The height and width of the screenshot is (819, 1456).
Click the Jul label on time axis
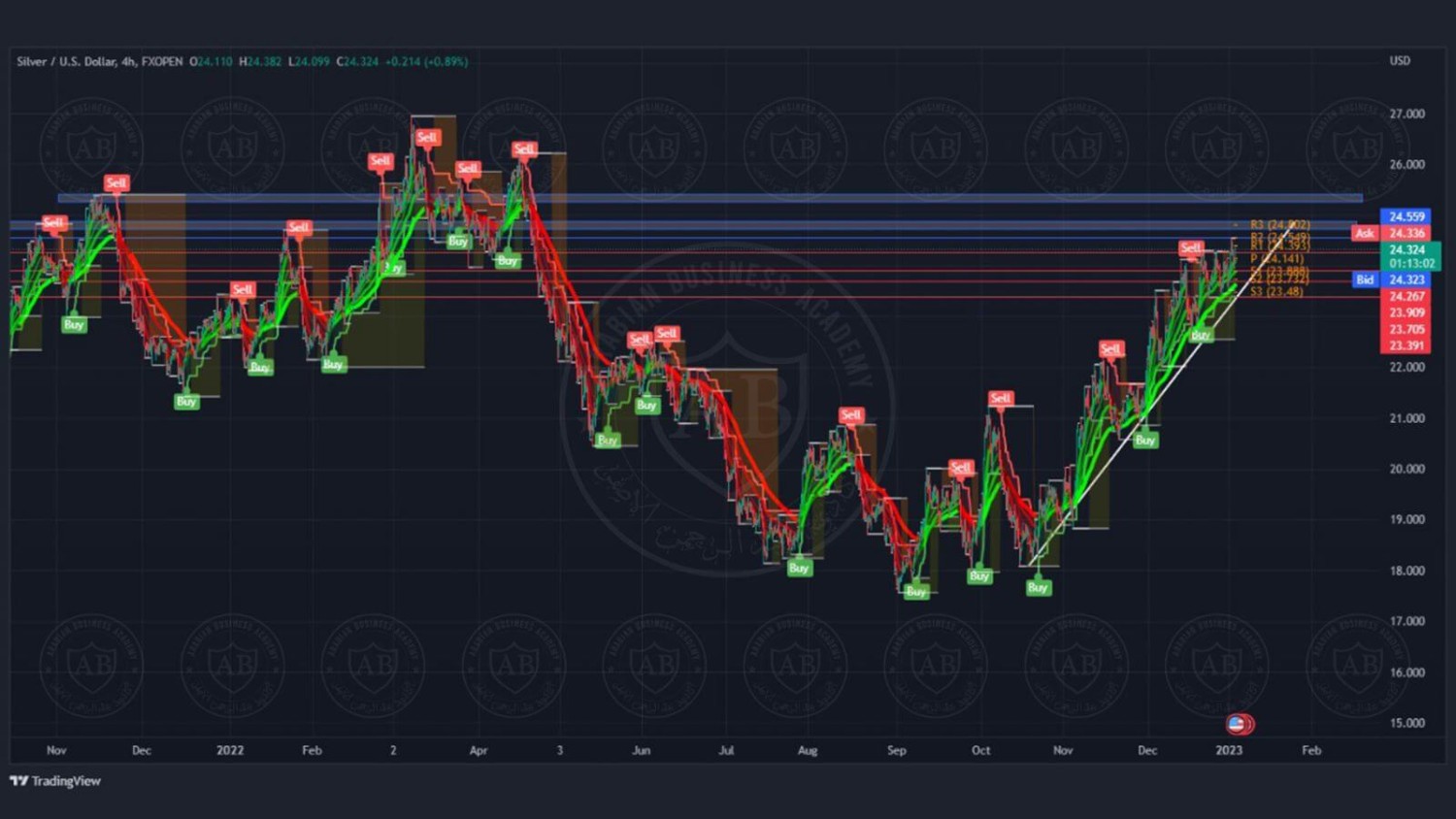pos(726,750)
